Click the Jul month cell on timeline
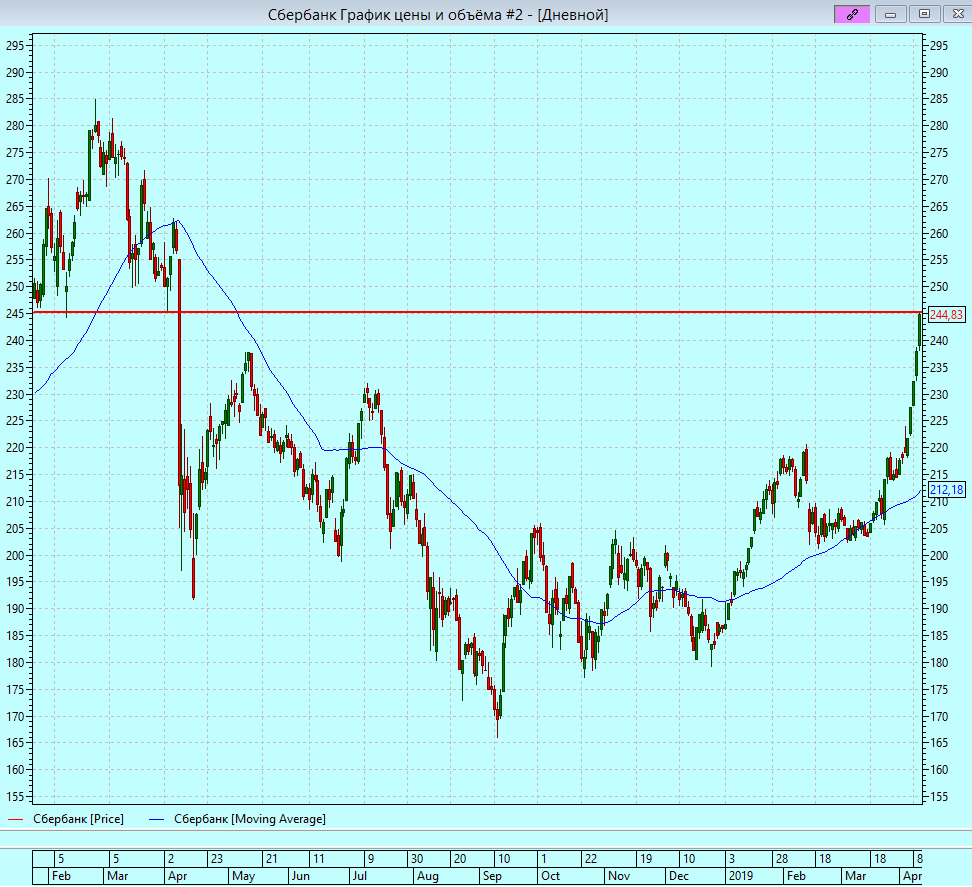Viewport: 972px width, 887px height. pyautogui.click(x=381, y=876)
